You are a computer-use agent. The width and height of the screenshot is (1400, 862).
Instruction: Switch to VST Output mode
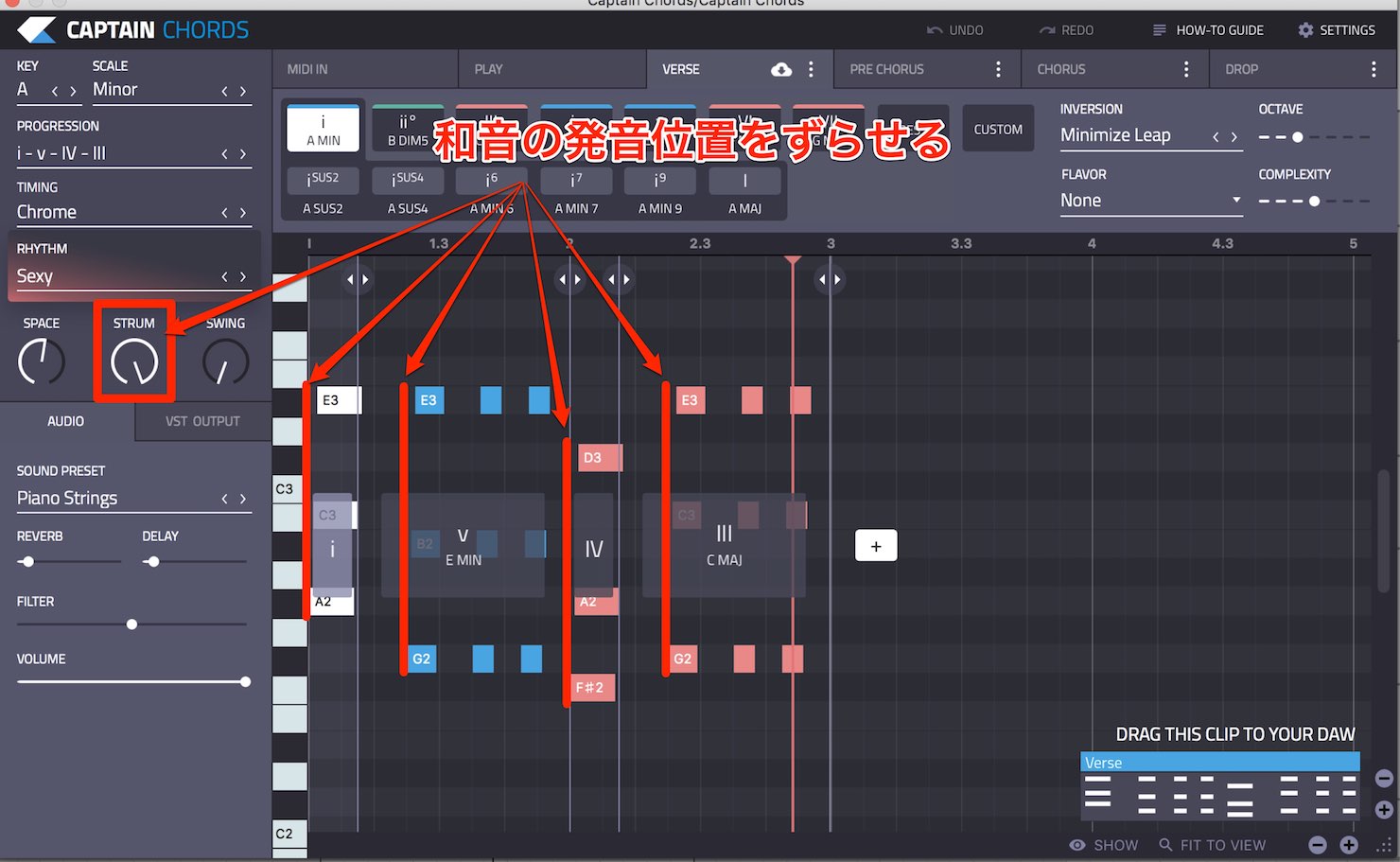point(202,421)
